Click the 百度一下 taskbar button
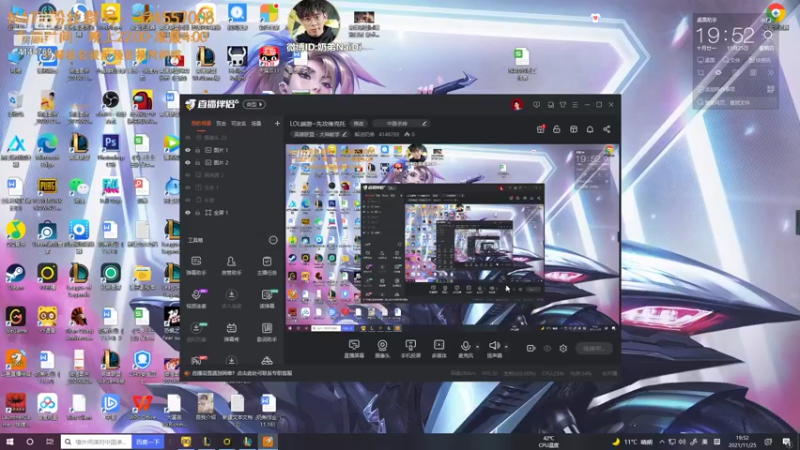 (148, 442)
